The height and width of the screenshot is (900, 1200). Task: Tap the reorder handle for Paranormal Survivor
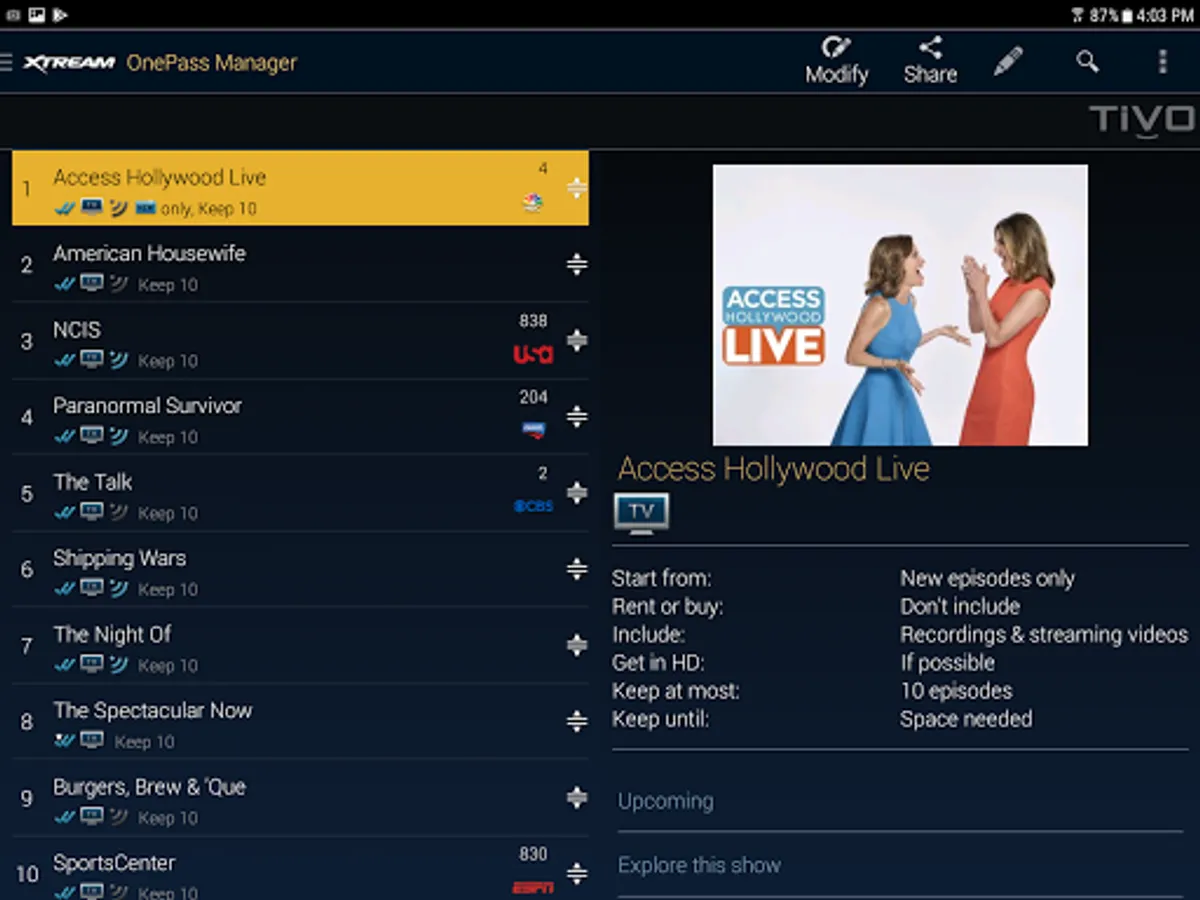tap(576, 416)
